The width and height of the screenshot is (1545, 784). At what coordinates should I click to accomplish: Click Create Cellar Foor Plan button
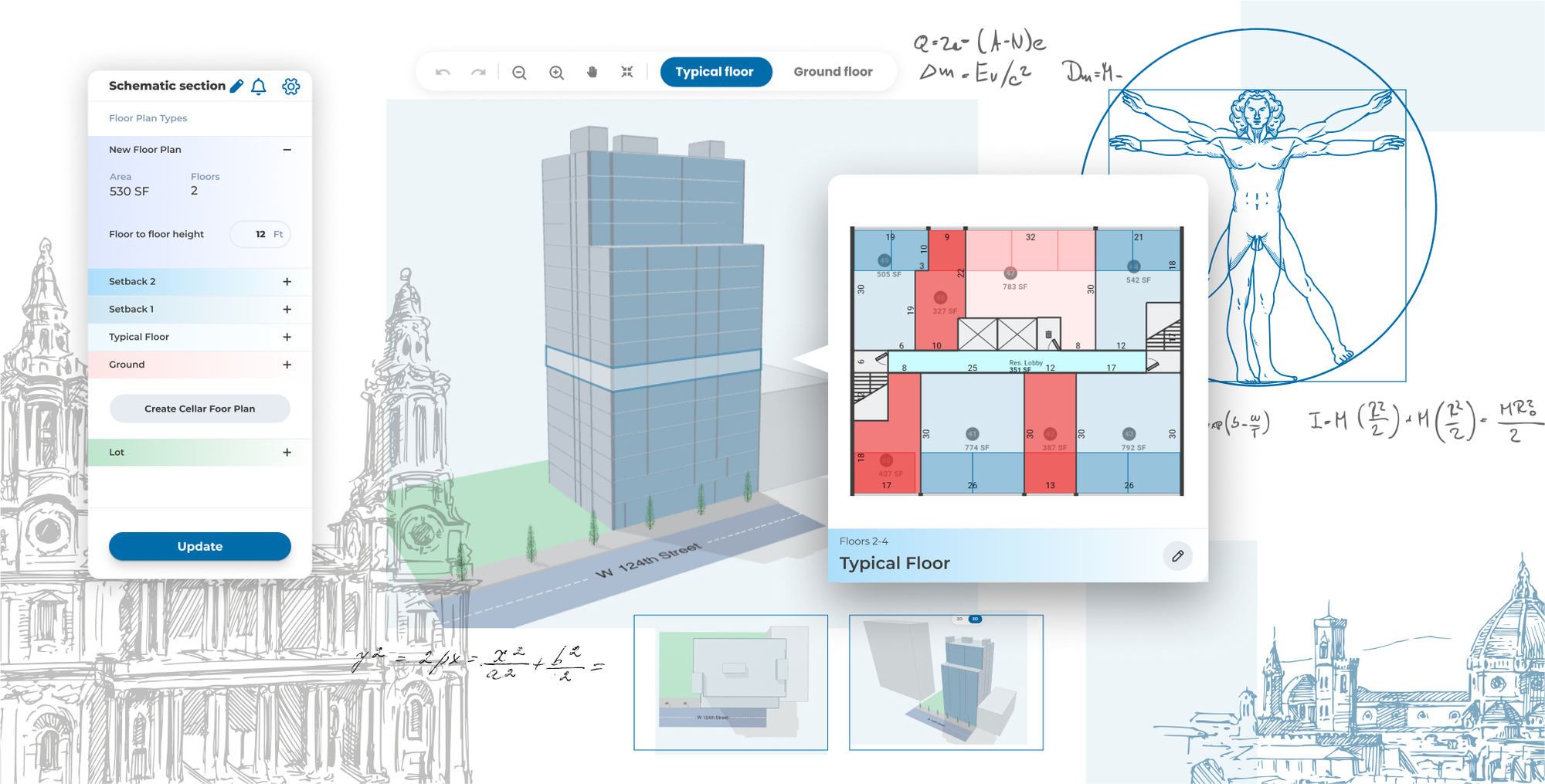point(200,409)
